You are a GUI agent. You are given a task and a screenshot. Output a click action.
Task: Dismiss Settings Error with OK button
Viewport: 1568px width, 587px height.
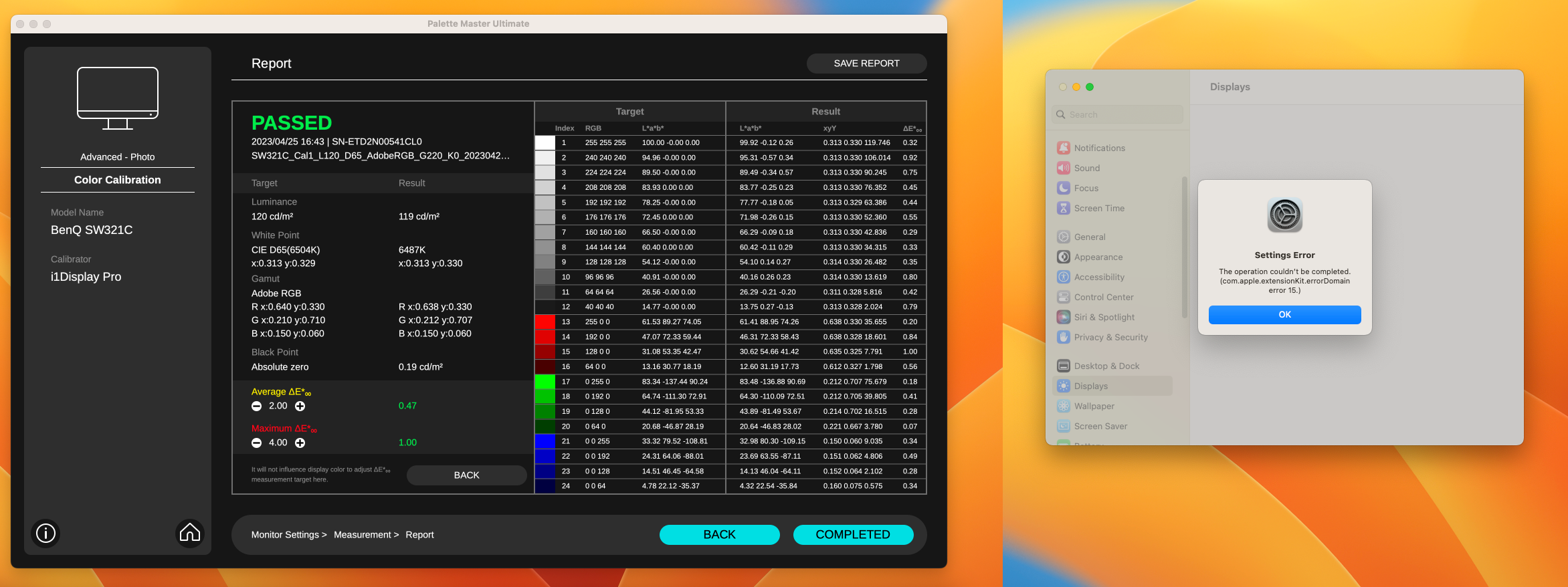[1285, 315]
